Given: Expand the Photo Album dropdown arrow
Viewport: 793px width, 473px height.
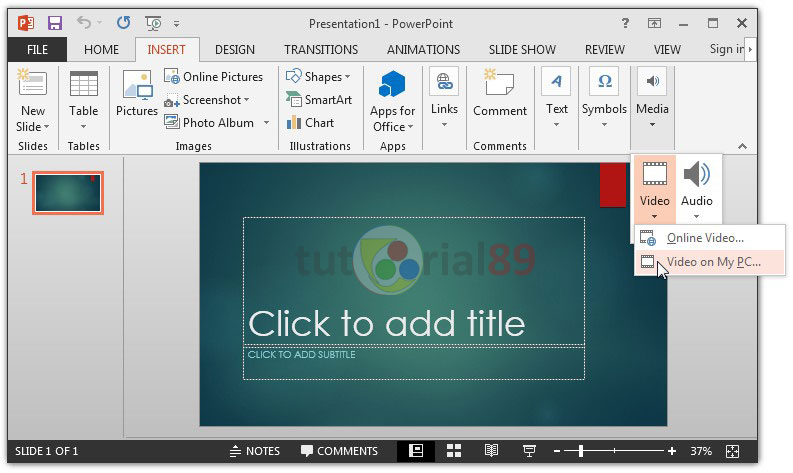Looking at the screenshot, I should (x=266, y=123).
